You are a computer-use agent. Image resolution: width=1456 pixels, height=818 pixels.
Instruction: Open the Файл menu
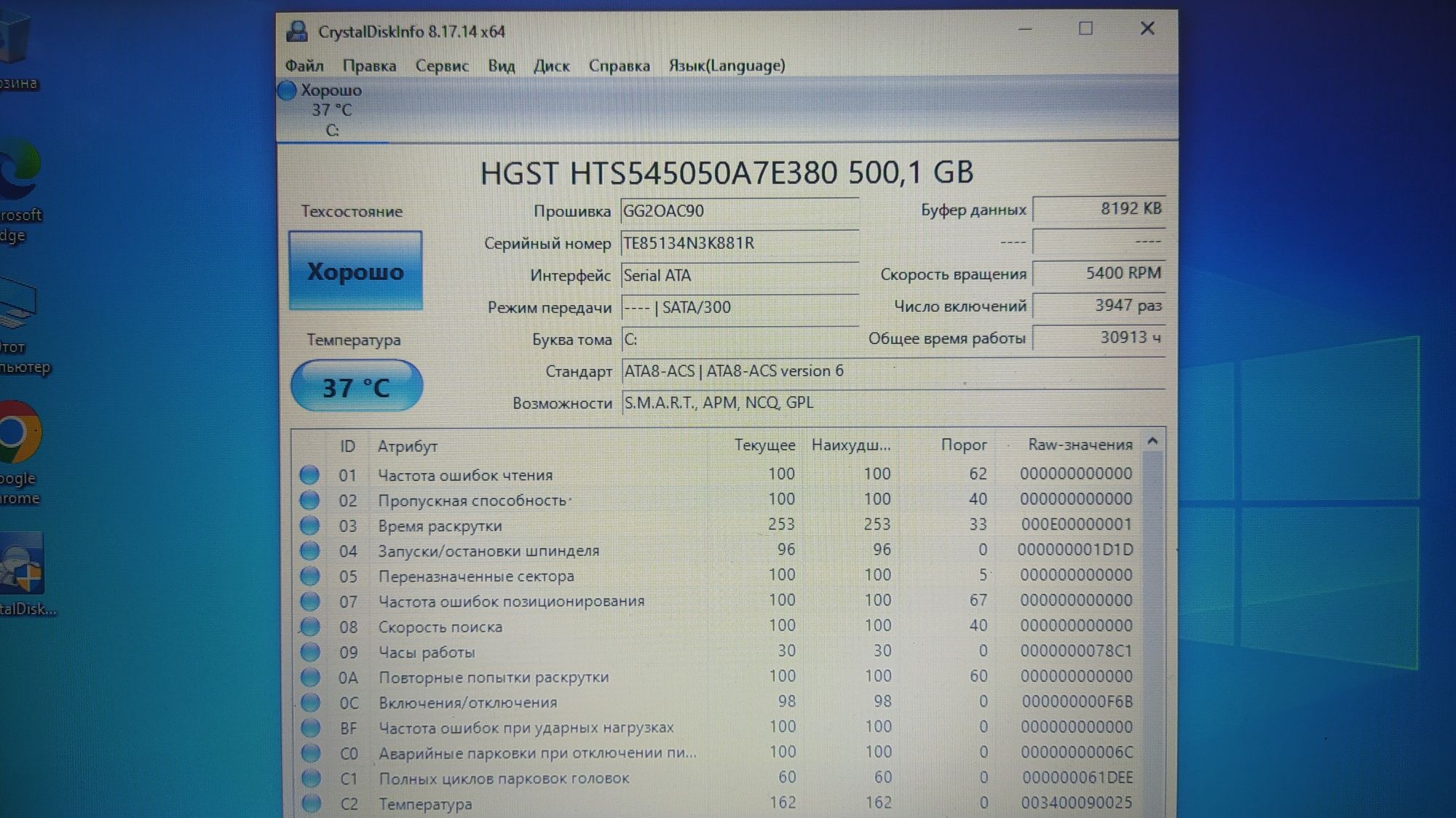click(x=304, y=65)
